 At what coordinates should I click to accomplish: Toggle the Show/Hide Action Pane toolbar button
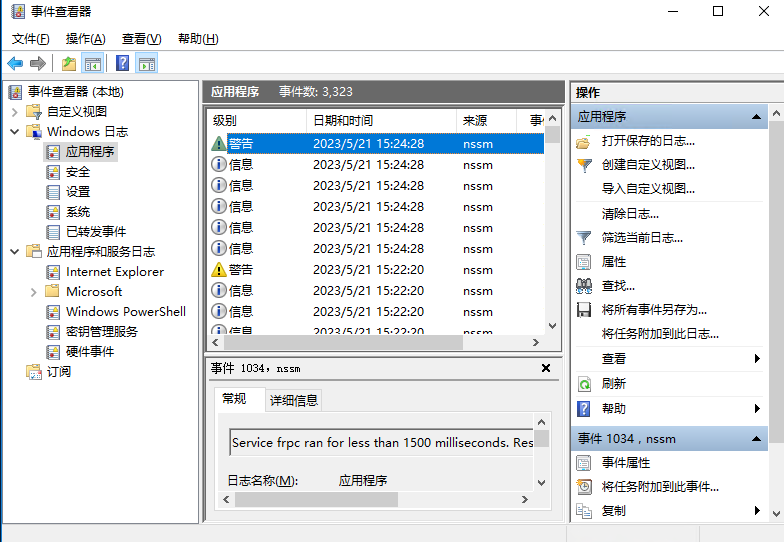pos(147,64)
